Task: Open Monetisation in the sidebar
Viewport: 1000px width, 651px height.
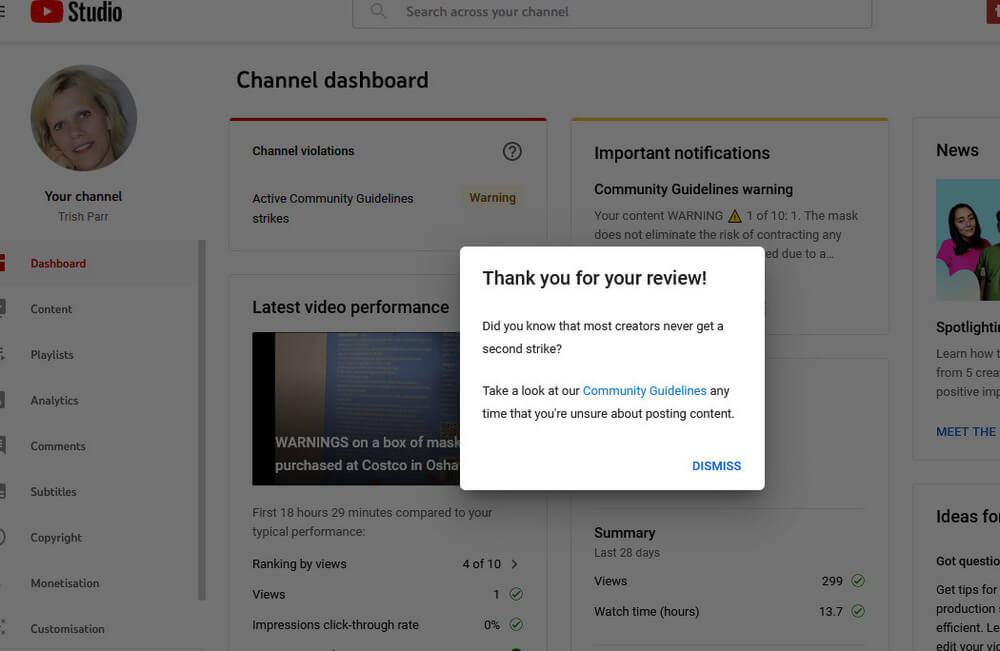Action: (64, 583)
